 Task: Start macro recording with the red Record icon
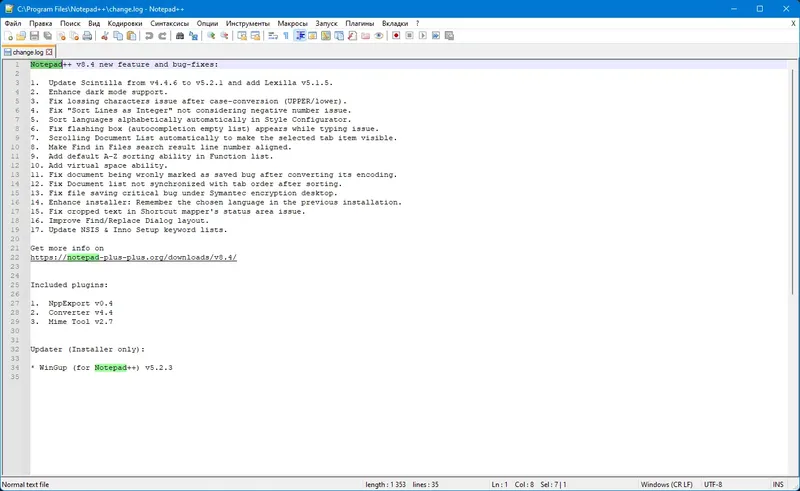coord(396,36)
